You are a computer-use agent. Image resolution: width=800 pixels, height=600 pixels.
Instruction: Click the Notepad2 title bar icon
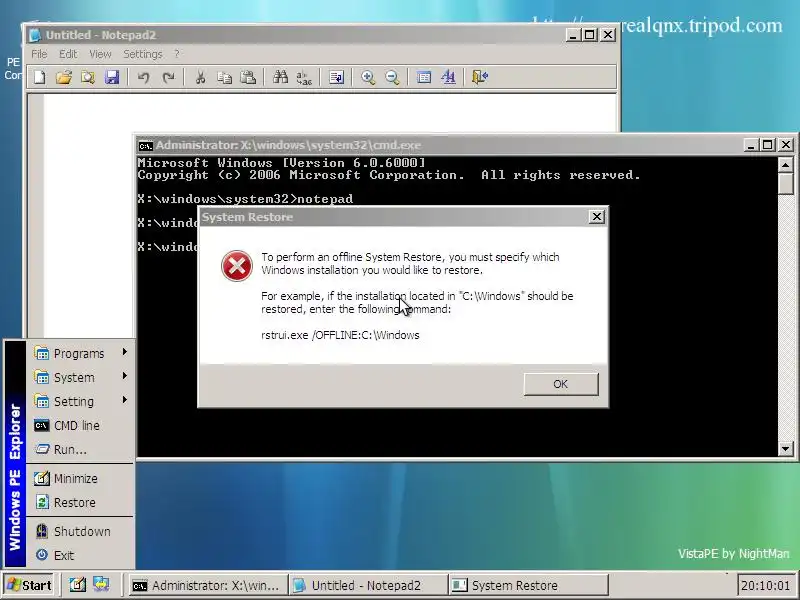[x=35, y=35]
